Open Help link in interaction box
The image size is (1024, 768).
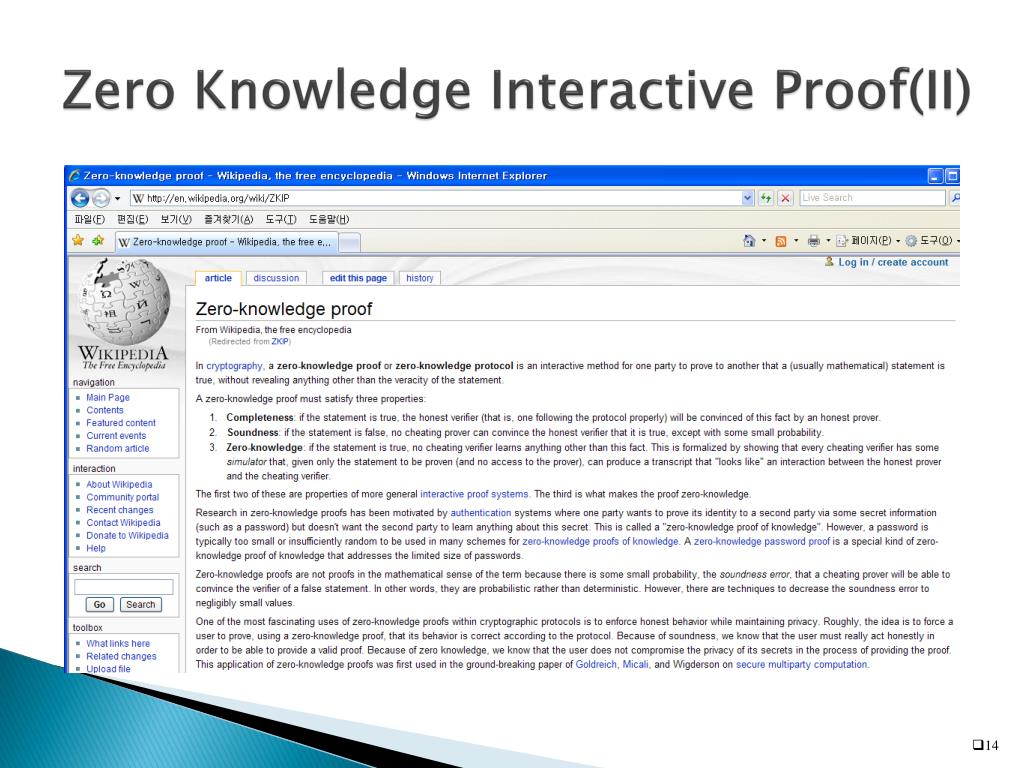point(95,548)
